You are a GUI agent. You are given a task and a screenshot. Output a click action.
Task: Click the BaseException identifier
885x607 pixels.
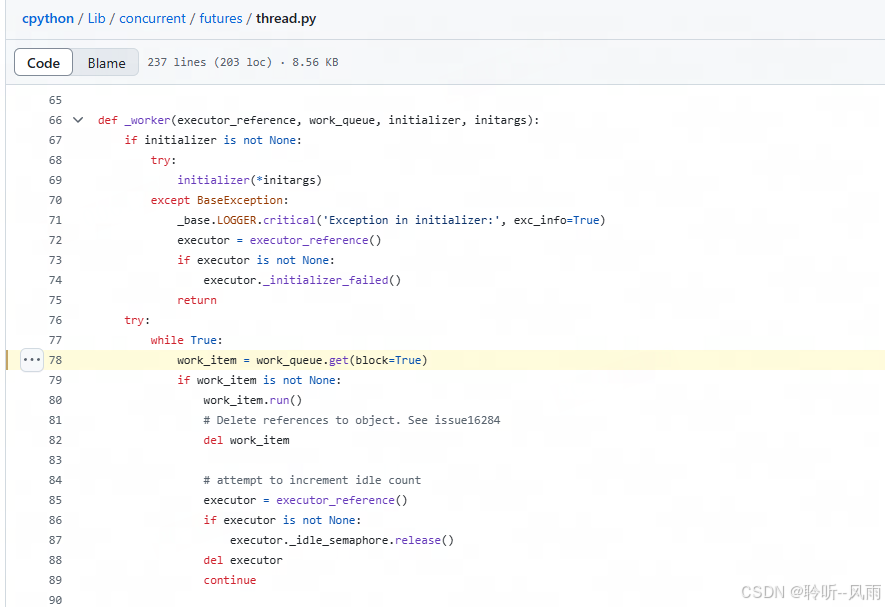pyautogui.click(x=240, y=200)
